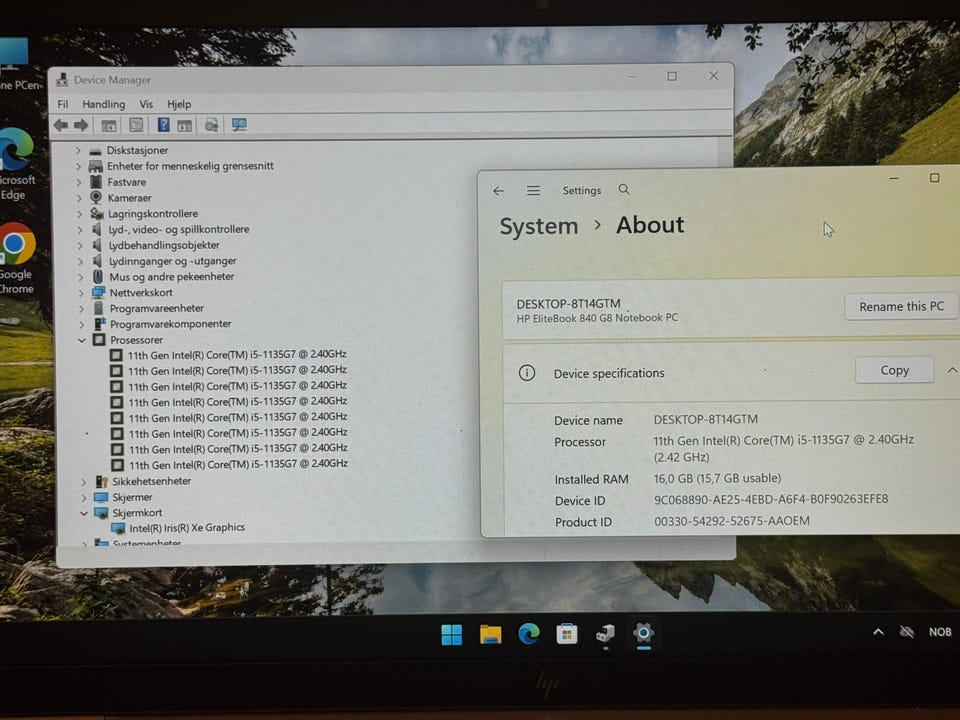This screenshot has width=960, height=720.
Task: Click Back arrow in Device Manager toolbar
Action: [61, 125]
